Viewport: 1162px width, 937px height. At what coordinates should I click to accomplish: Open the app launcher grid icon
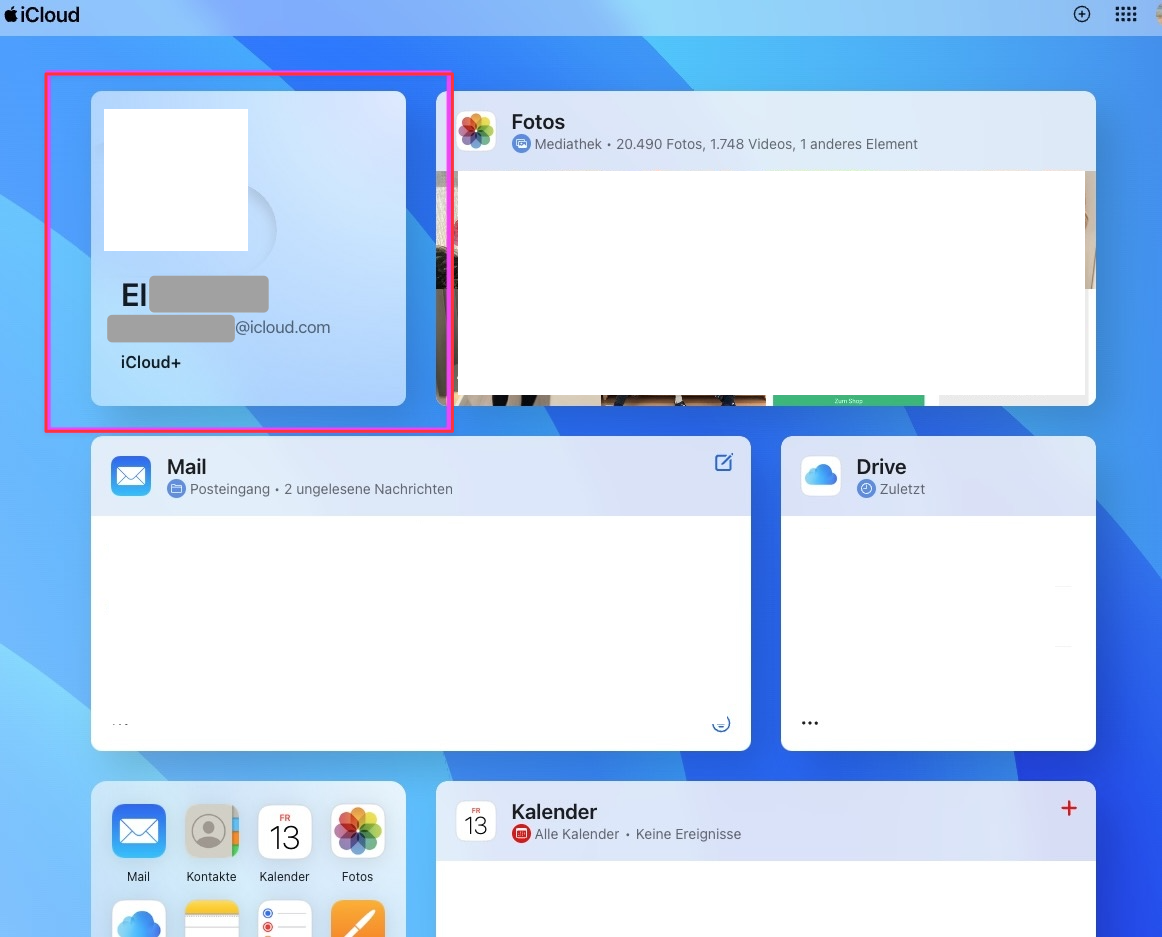tap(1125, 14)
